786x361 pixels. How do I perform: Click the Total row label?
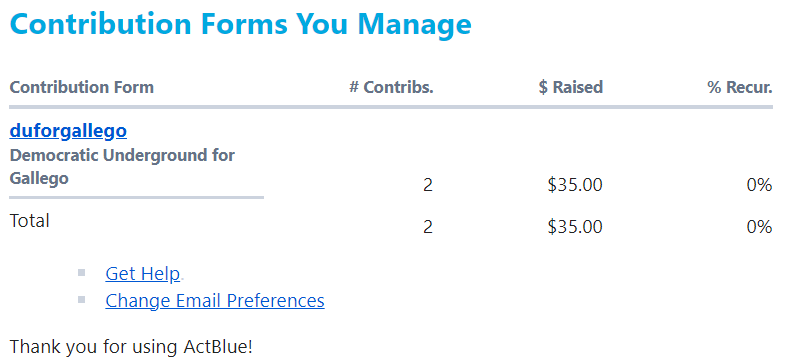pos(30,221)
